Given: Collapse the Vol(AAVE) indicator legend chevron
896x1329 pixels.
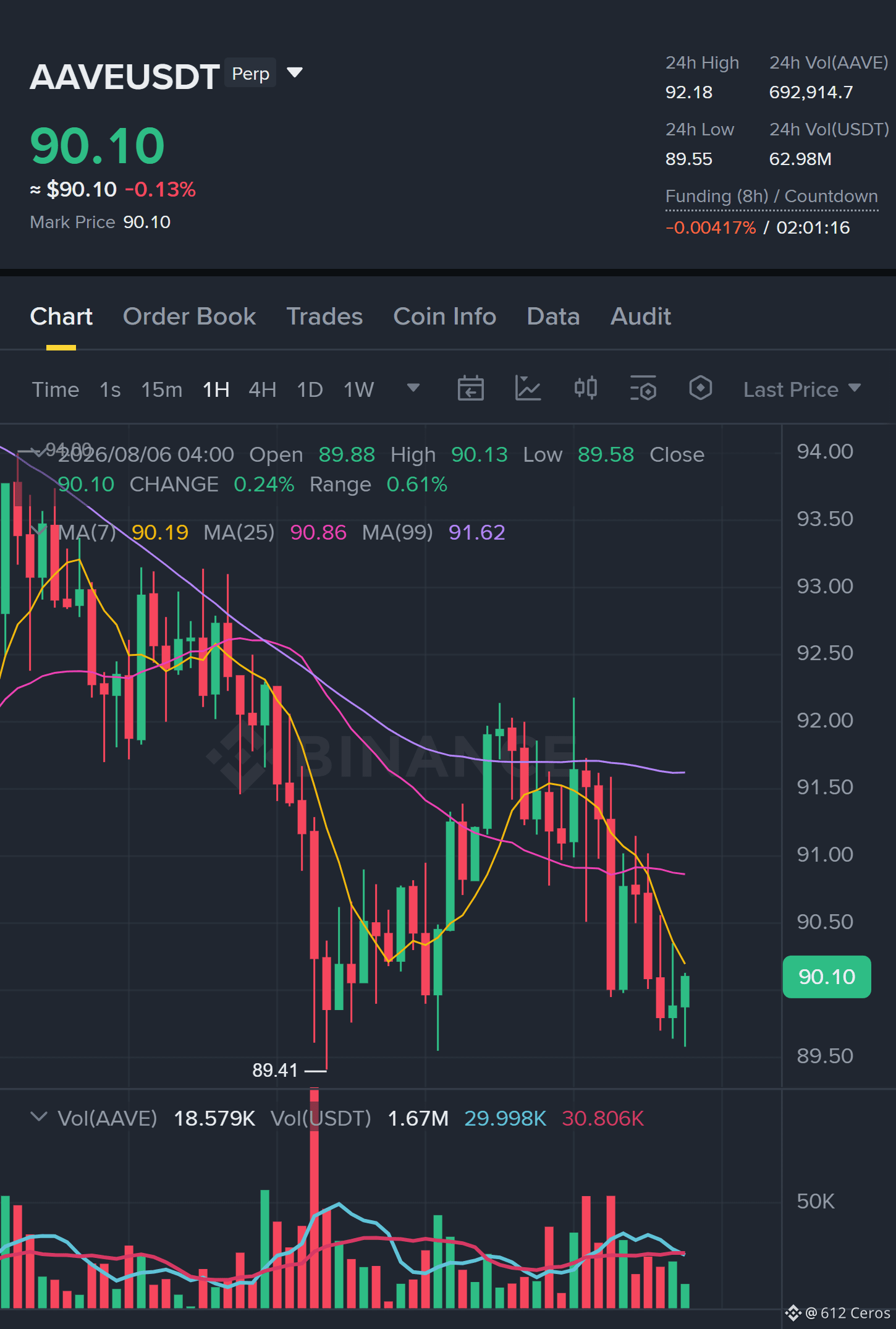Looking at the screenshot, I should tap(39, 1117).
